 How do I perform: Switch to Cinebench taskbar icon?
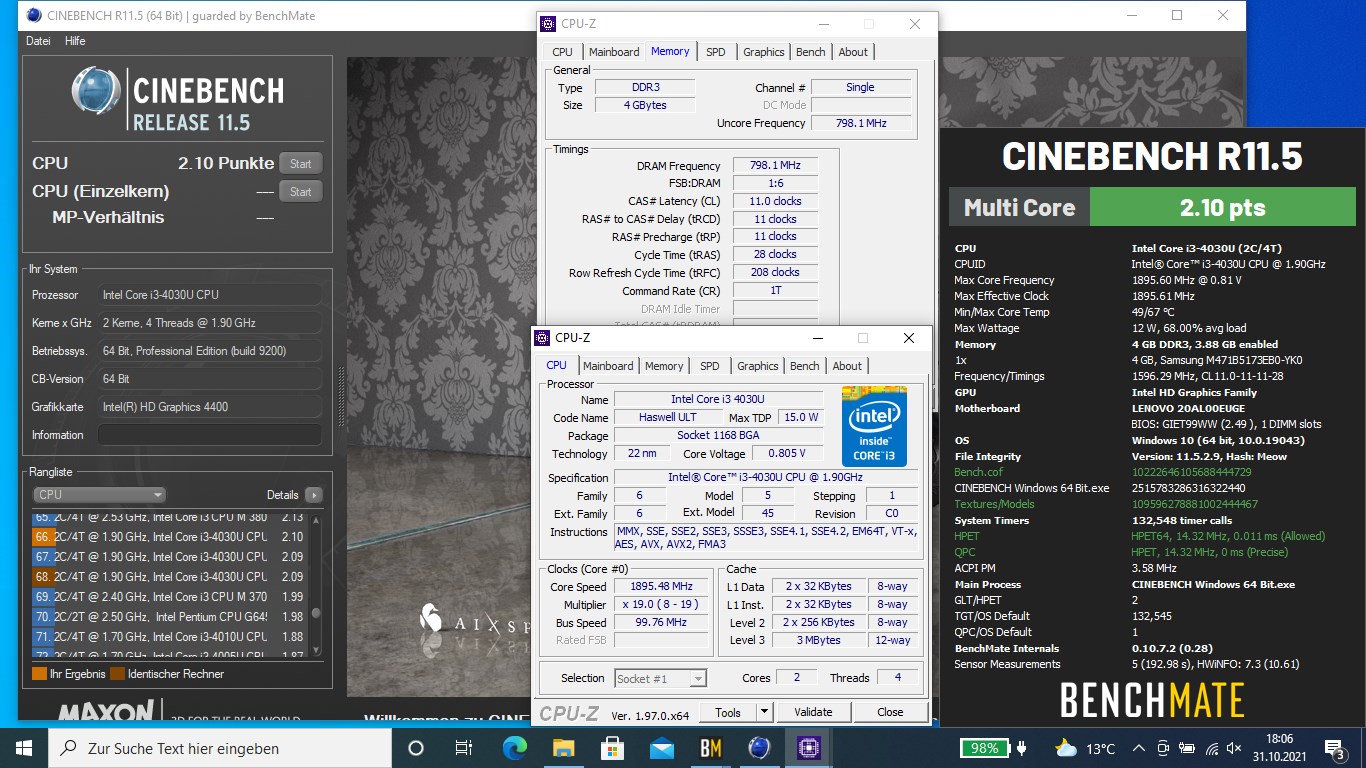click(x=759, y=748)
